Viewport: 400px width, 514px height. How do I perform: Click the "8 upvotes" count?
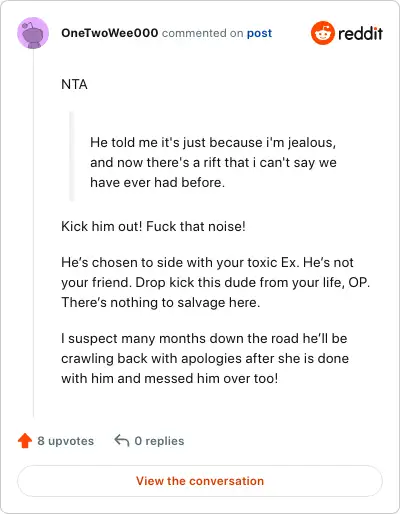point(66,441)
